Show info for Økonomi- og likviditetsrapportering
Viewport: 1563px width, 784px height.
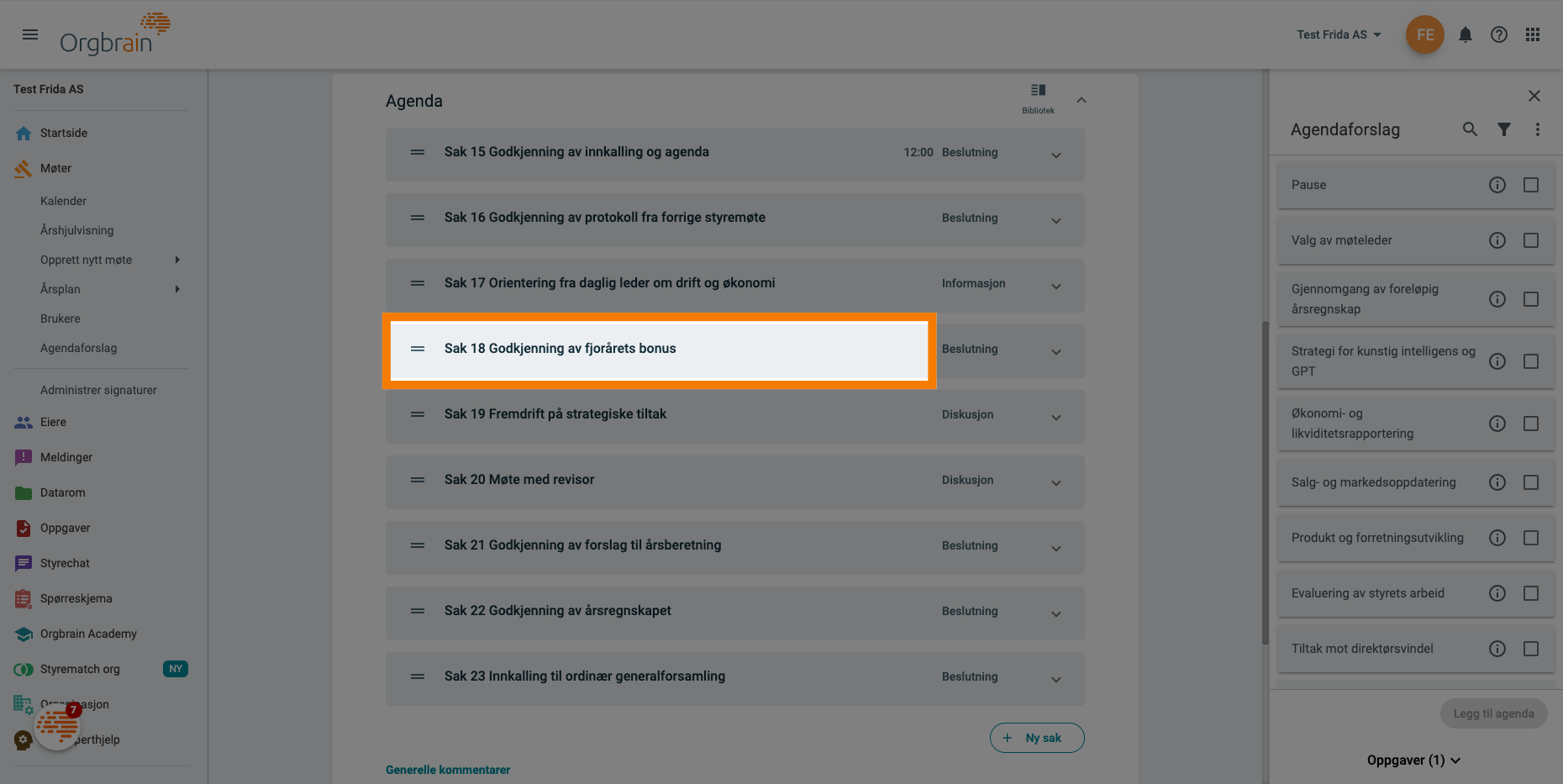click(1497, 424)
